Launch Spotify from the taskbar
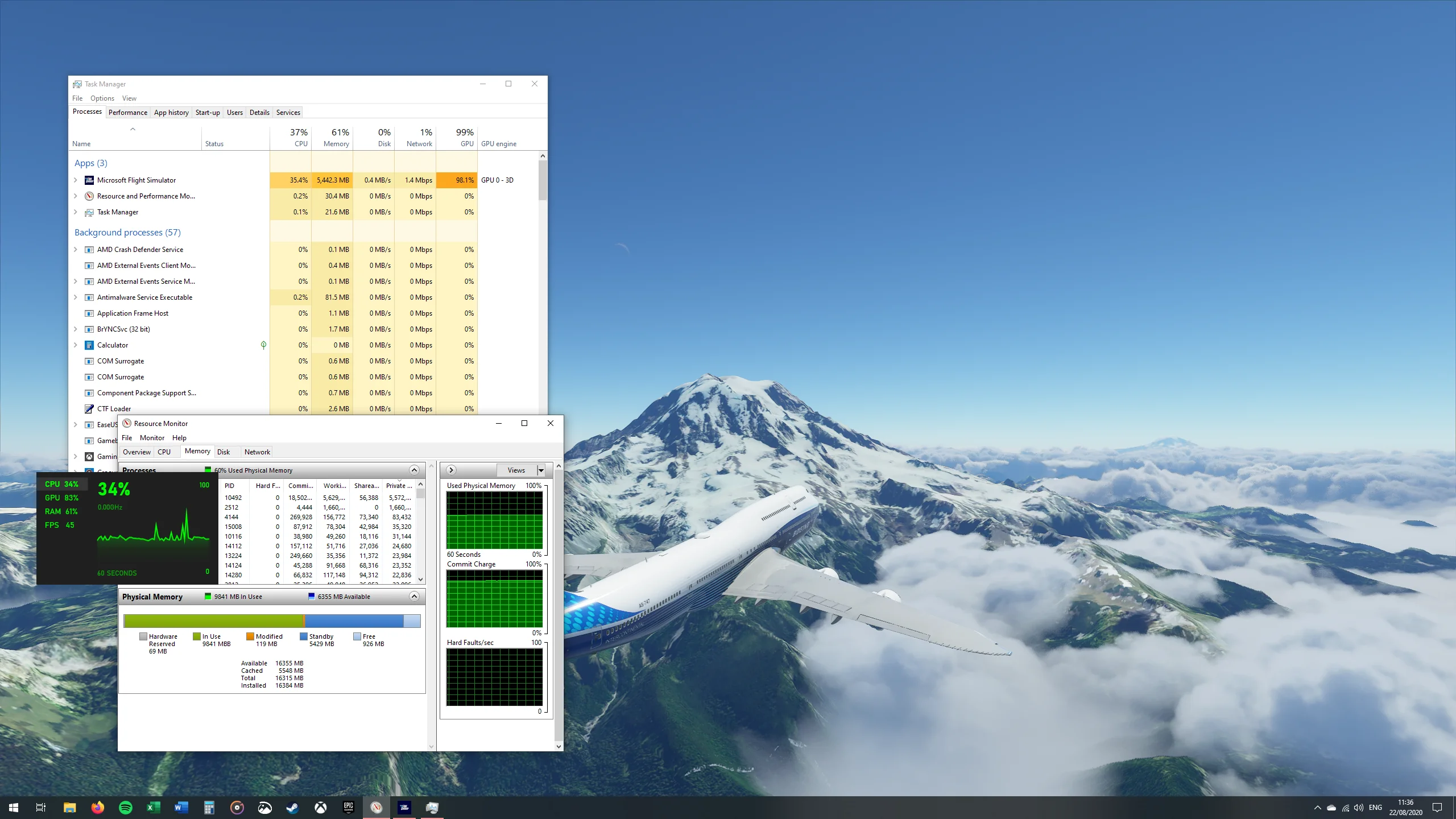The width and height of the screenshot is (1456, 819). [x=126, y=807]
